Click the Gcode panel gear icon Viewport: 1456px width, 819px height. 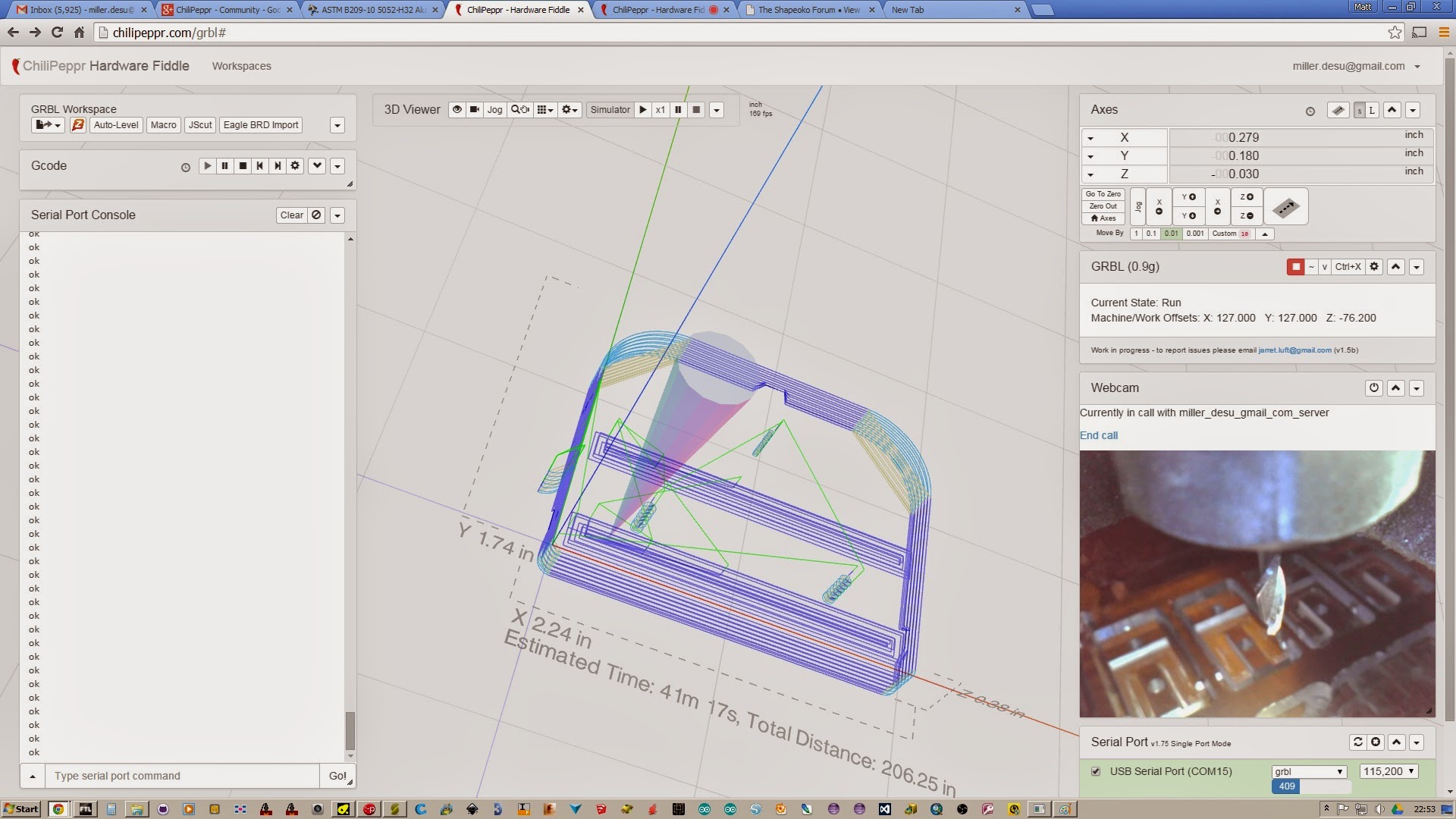295,166
